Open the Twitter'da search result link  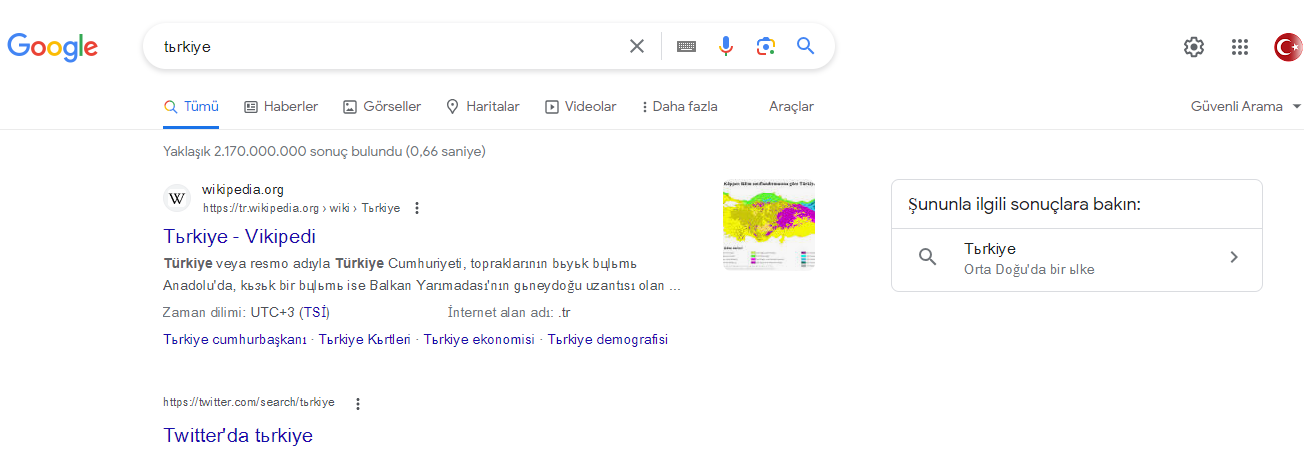point(238,436)
